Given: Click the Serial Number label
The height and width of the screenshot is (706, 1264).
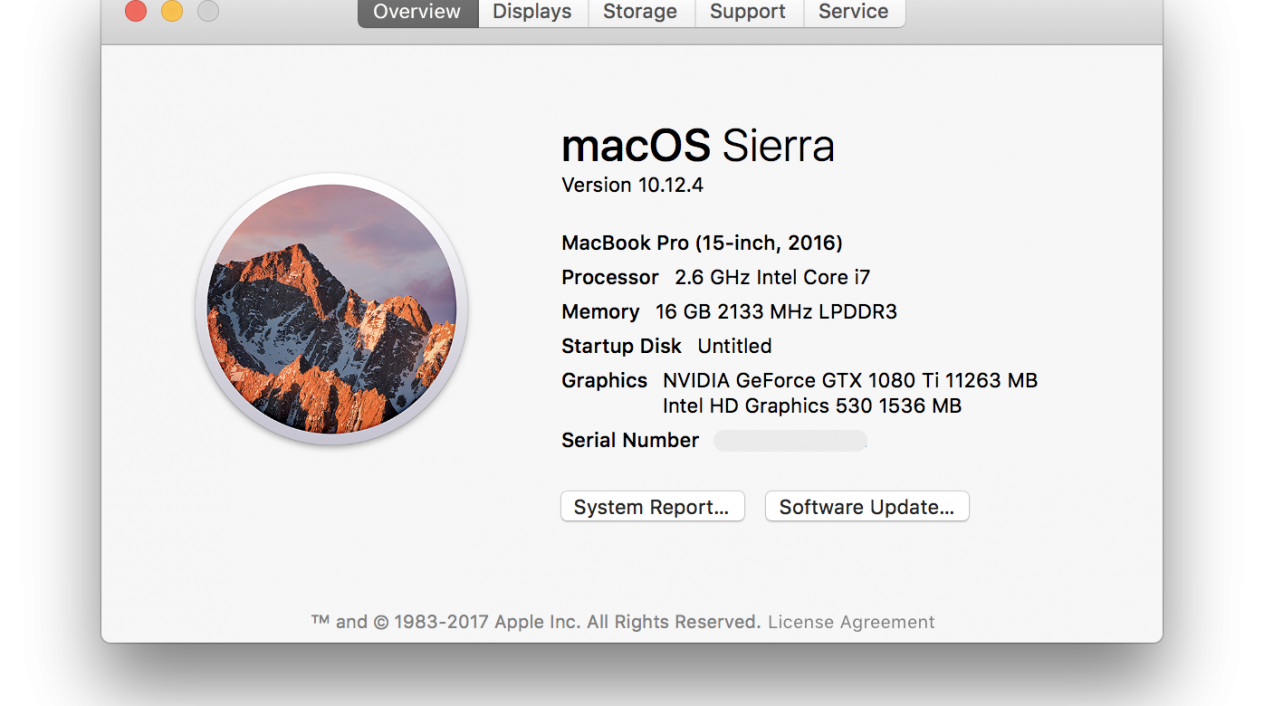Looking at the screenshot, I should tap(631, 440).
